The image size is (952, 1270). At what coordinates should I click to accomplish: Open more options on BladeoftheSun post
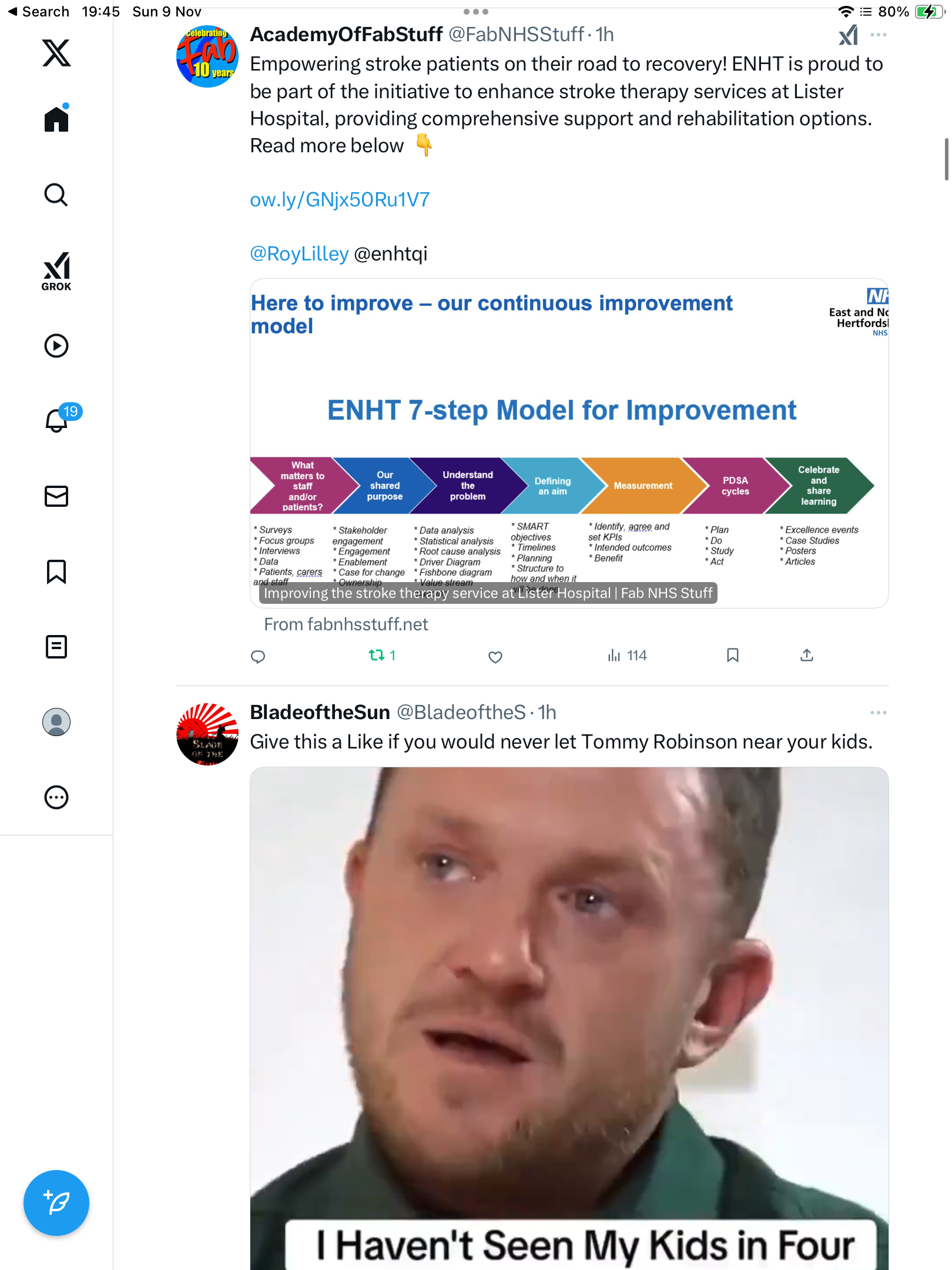click(x=878, y=713)
